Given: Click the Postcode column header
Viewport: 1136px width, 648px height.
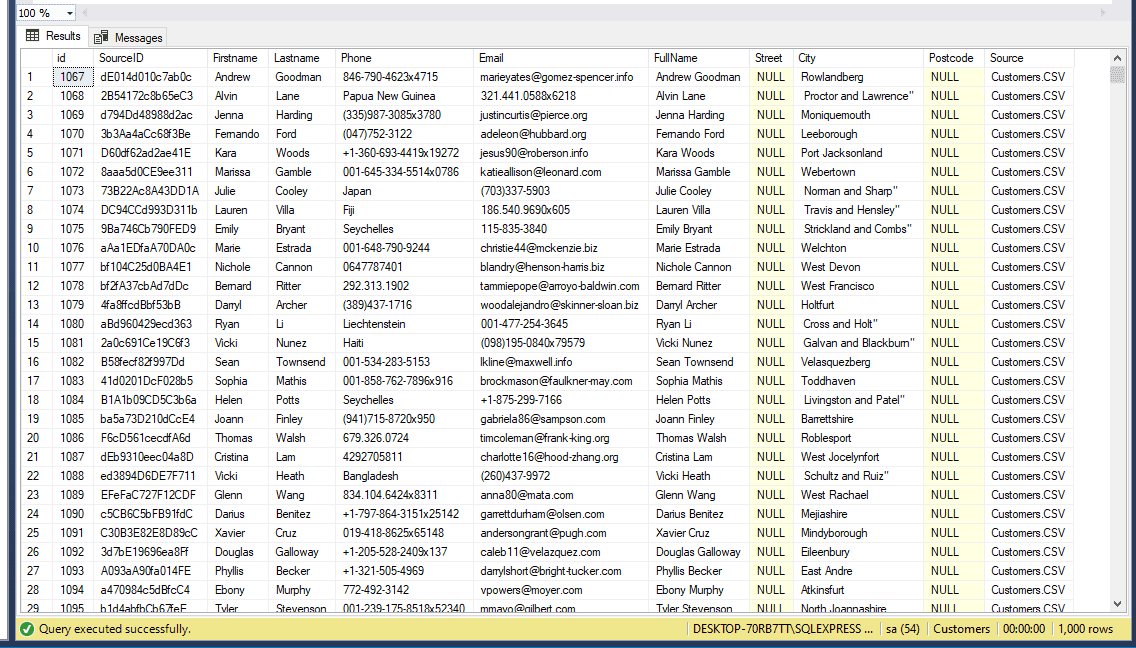Looking at the screenshot, I should click(953, 58).
